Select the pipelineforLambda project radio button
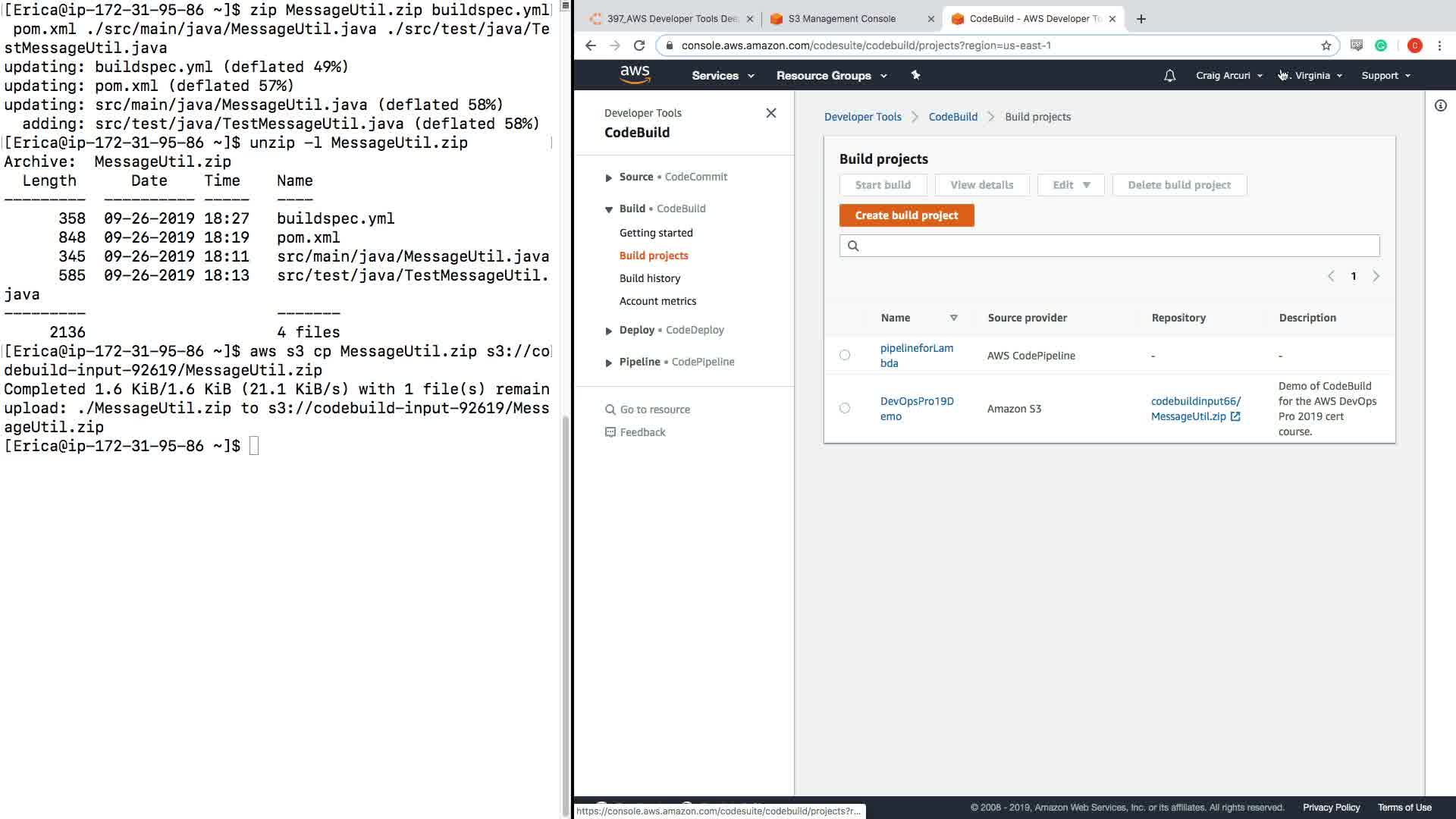 point(845,355)
